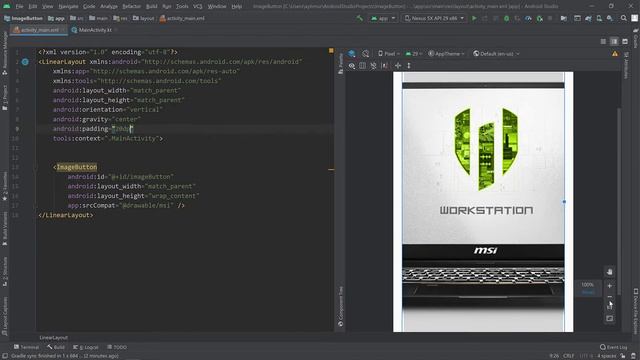Image resolution: width=640 pixels, height=360 pixels.
Task: Open the Build menu
Action: [x=151, y=7]
